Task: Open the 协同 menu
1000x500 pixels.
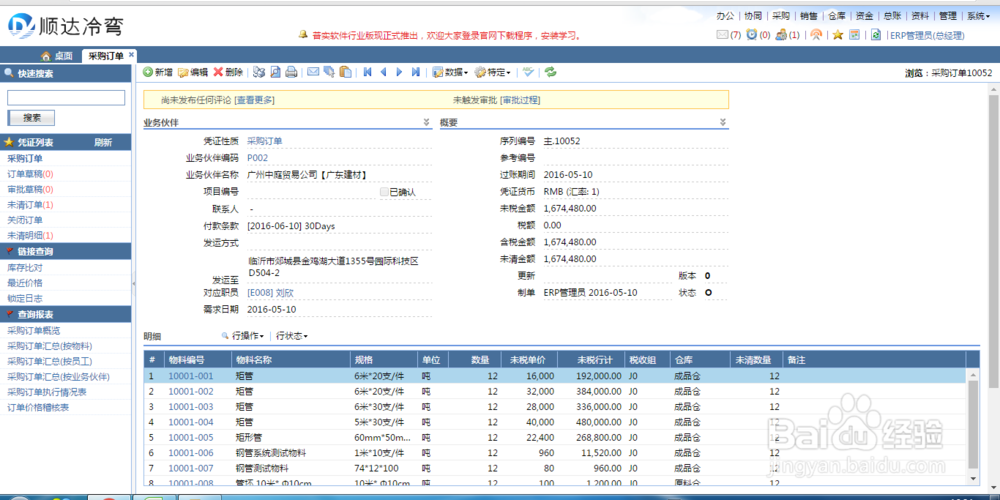Action: pos(753,16)
